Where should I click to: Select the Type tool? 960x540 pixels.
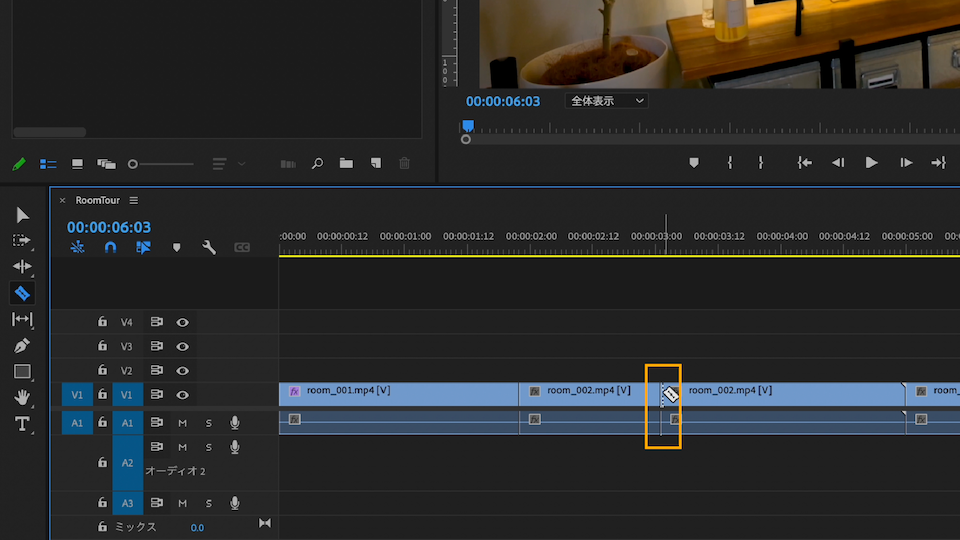(x=22, y=424)
